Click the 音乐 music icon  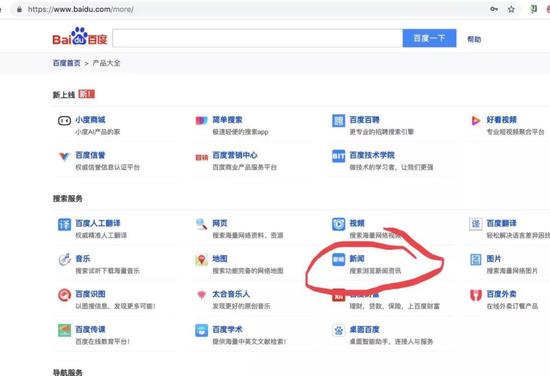tap(64, 260)
